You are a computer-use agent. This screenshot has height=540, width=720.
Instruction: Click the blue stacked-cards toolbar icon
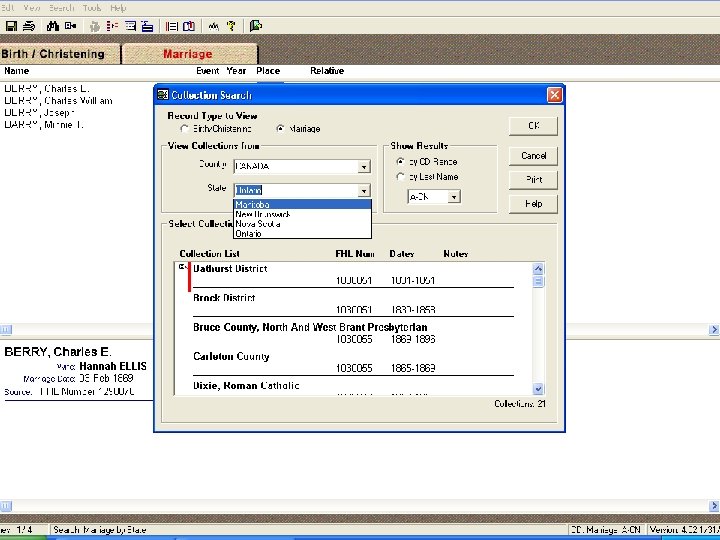(x=147, y=26)
